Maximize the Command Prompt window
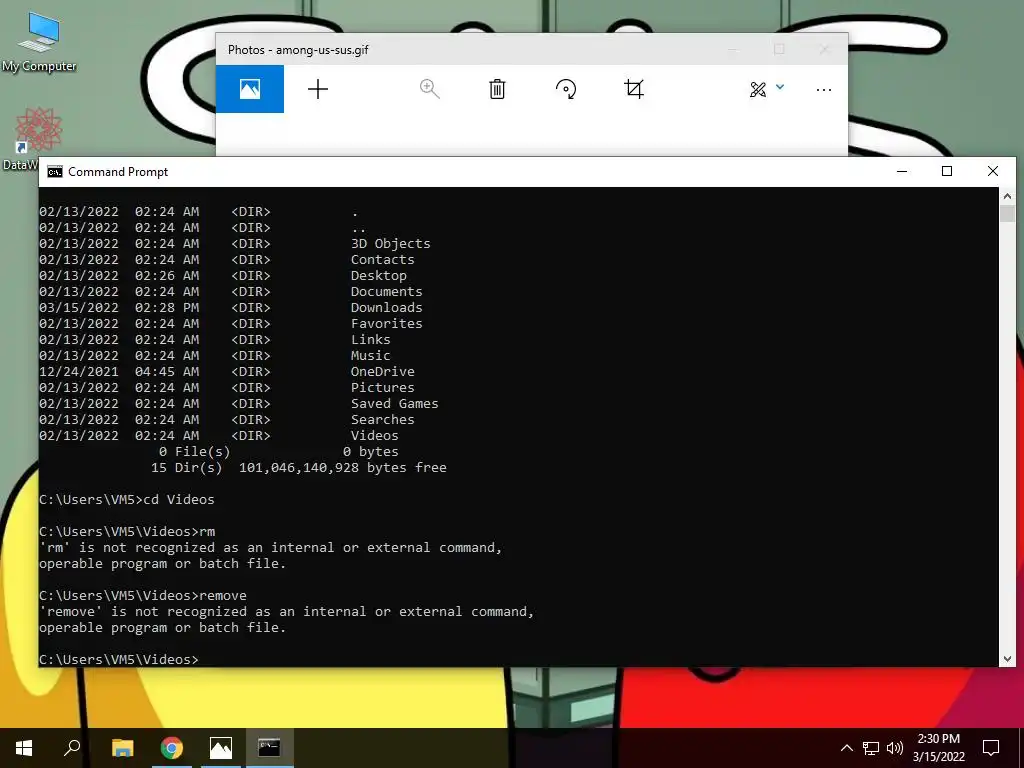Viewport: 1024px width, 768px height. click(947, 171)
